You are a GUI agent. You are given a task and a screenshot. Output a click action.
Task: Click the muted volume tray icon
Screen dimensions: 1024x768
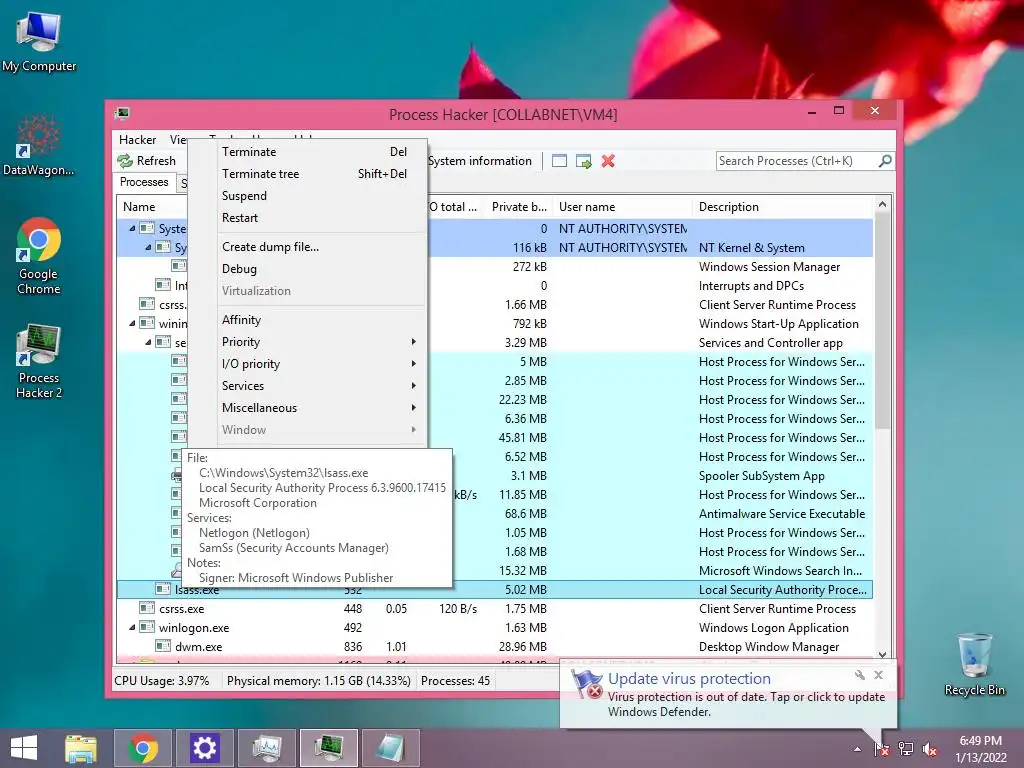coord(930,748)
